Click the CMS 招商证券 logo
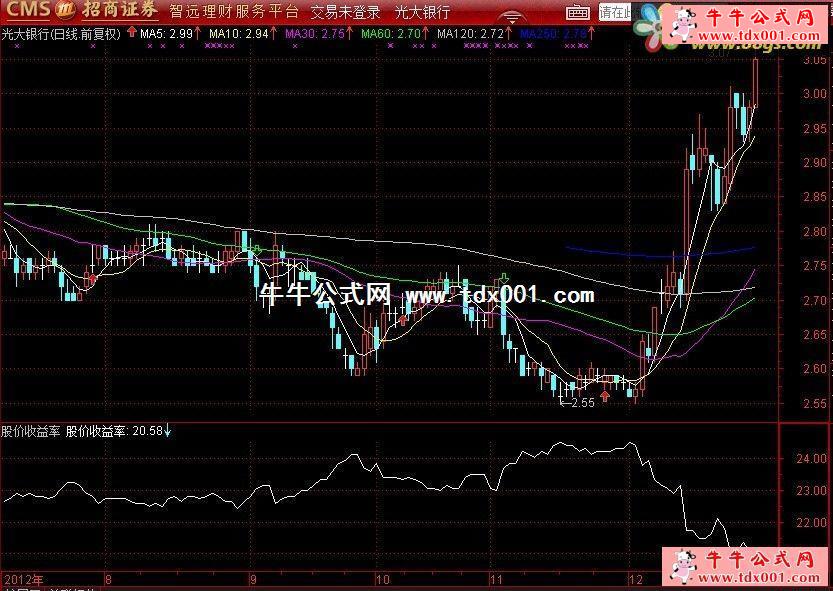Viewport: 833px width, 591px height. pos(79,12)
